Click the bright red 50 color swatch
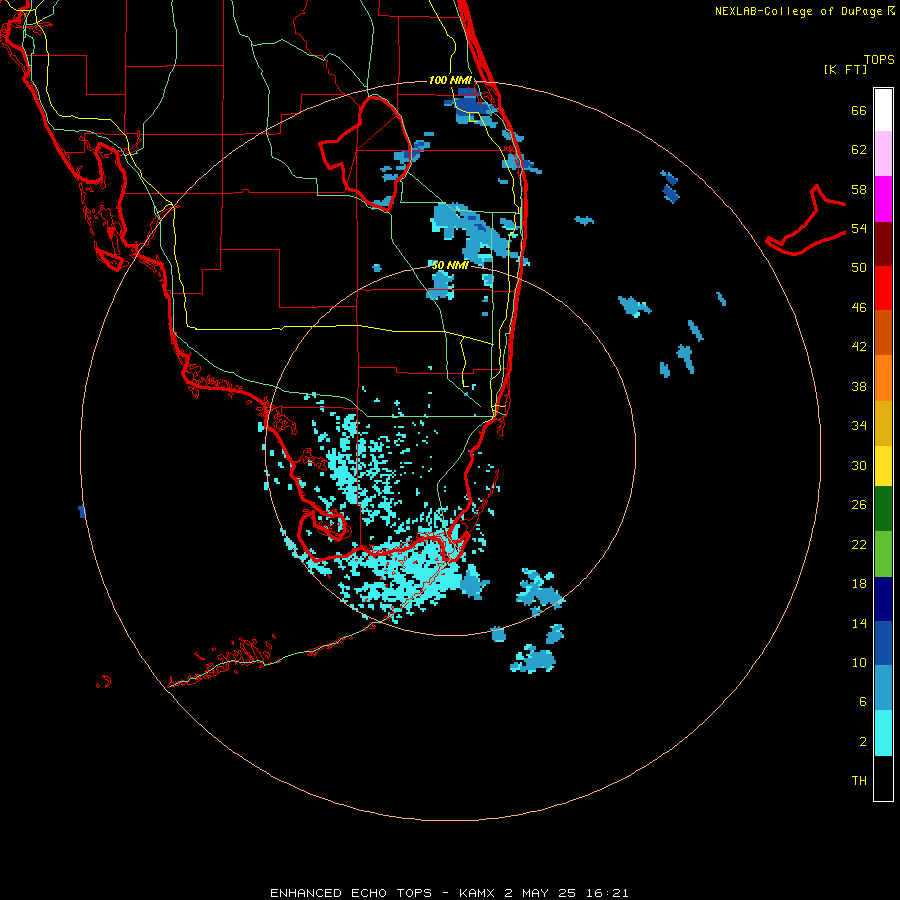 [883, 288]
